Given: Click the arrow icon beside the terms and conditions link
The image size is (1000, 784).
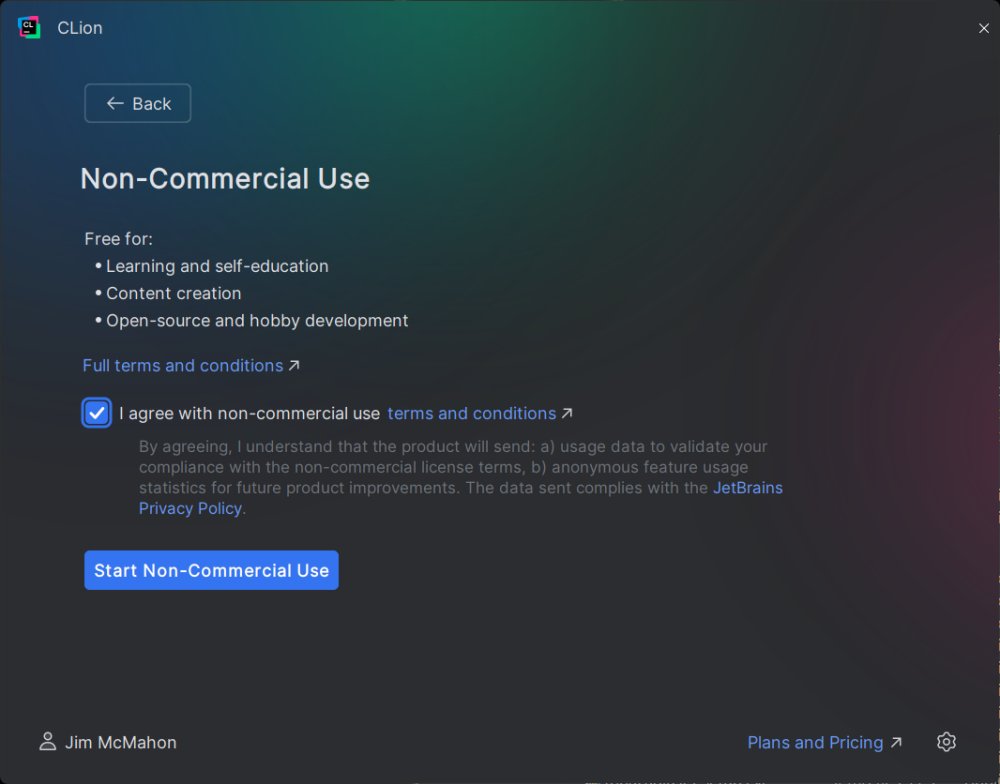Looking at the screenshot, I should [x=567, y=412].
